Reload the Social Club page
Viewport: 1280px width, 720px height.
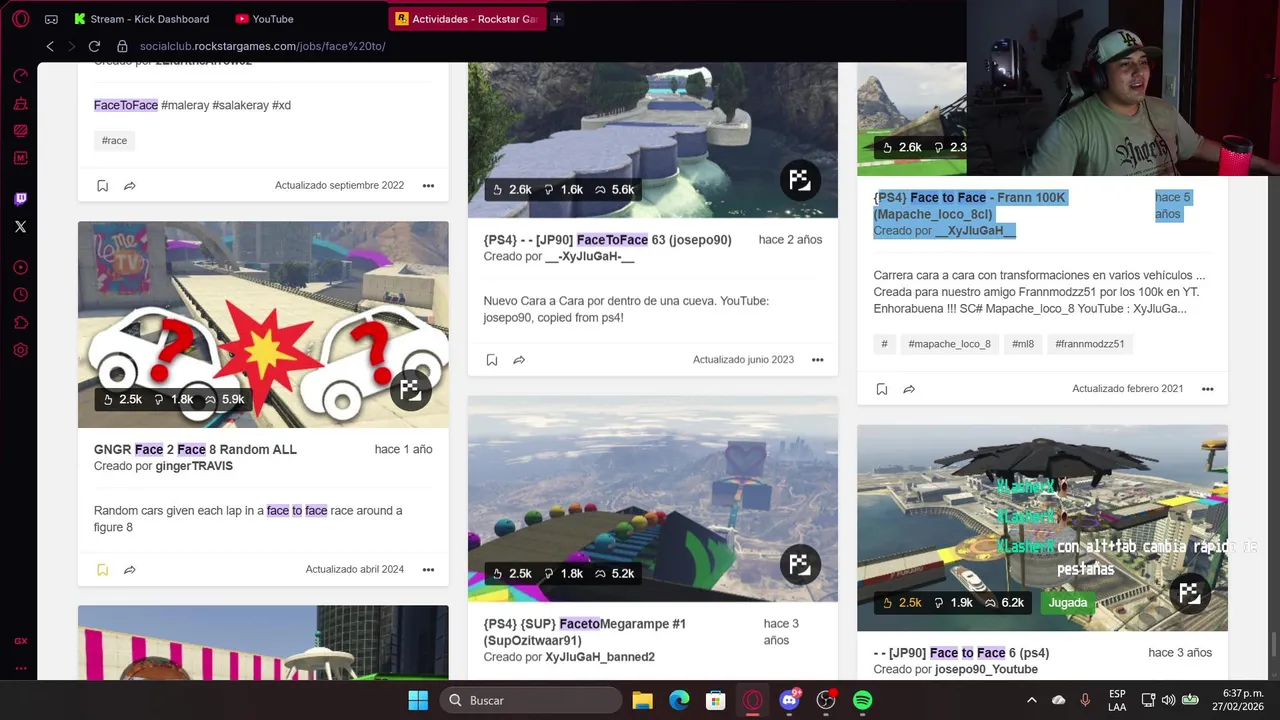pos(94,46)
